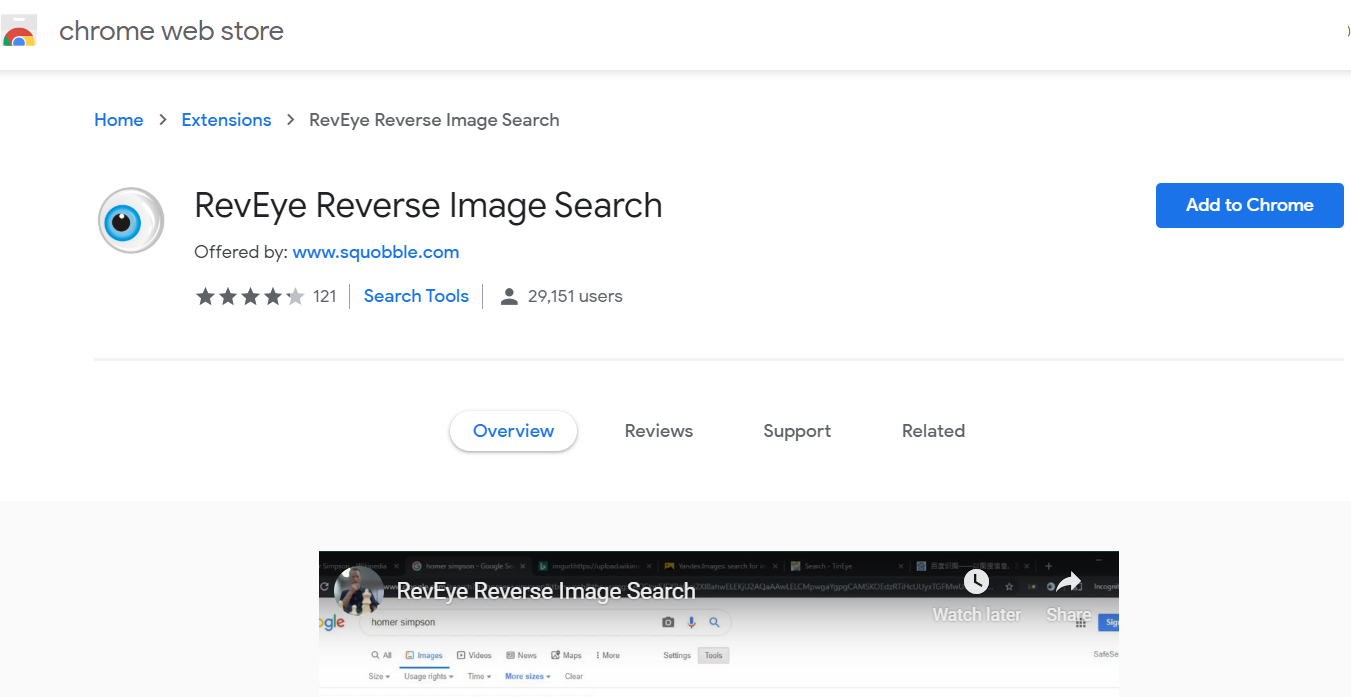Open the Extensions breadcrumb link

coord(226,120)
